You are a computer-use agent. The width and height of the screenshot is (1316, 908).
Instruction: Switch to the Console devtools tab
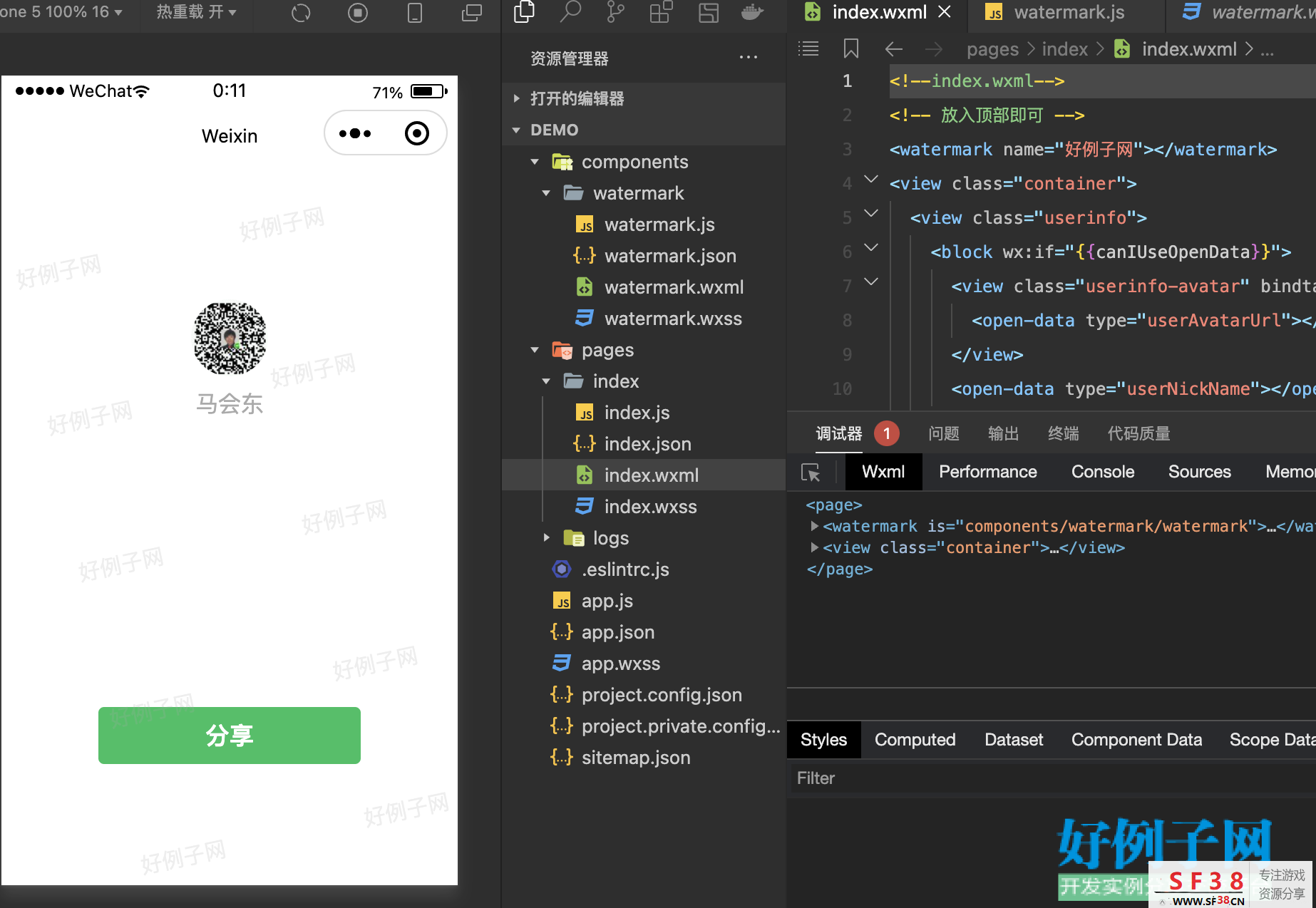pyautogui.click(x=1103, y=472)
